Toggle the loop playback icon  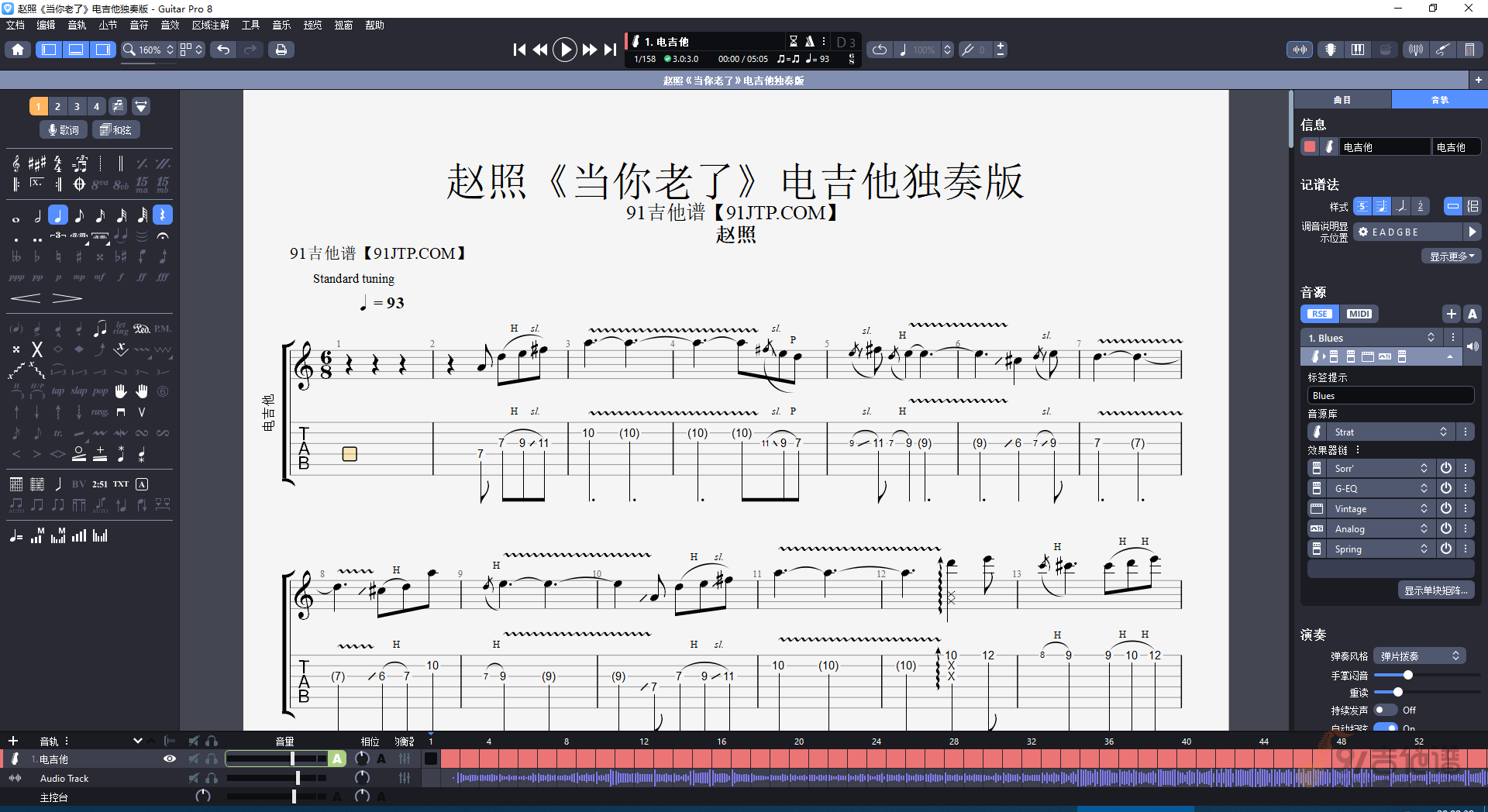[x=880, y=50]
